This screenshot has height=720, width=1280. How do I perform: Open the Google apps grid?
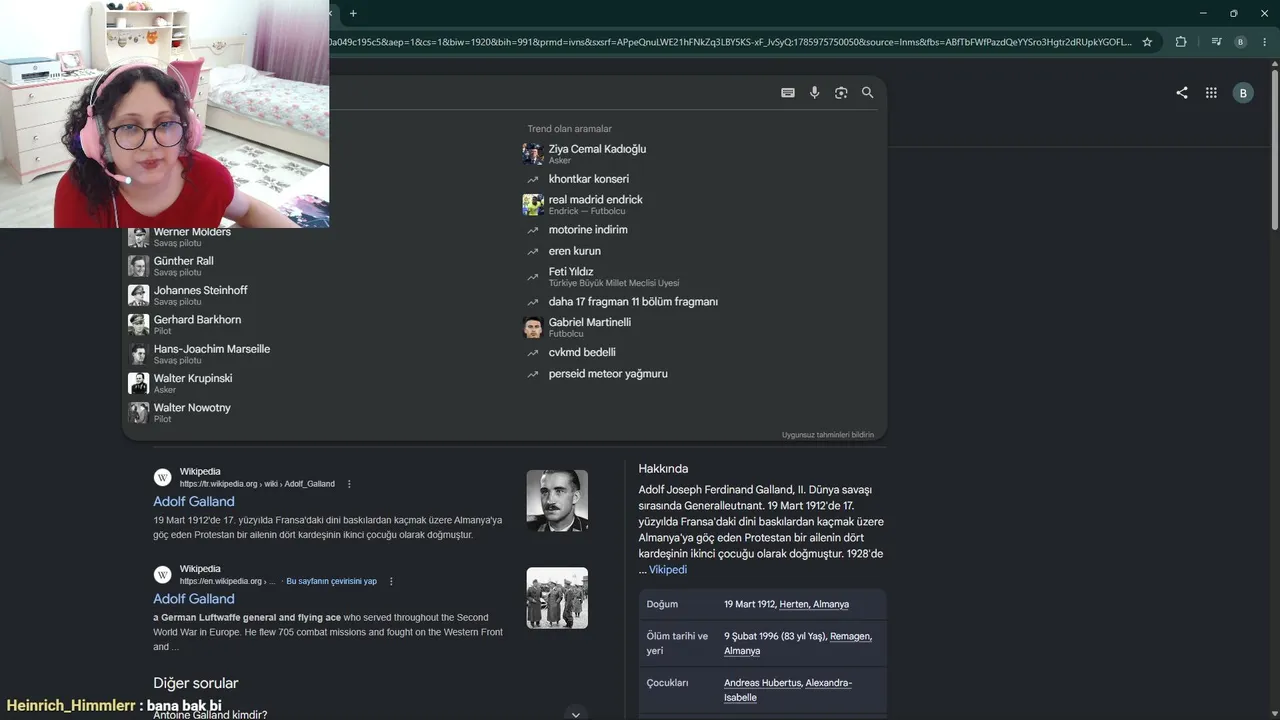[x=1211, y=93]
